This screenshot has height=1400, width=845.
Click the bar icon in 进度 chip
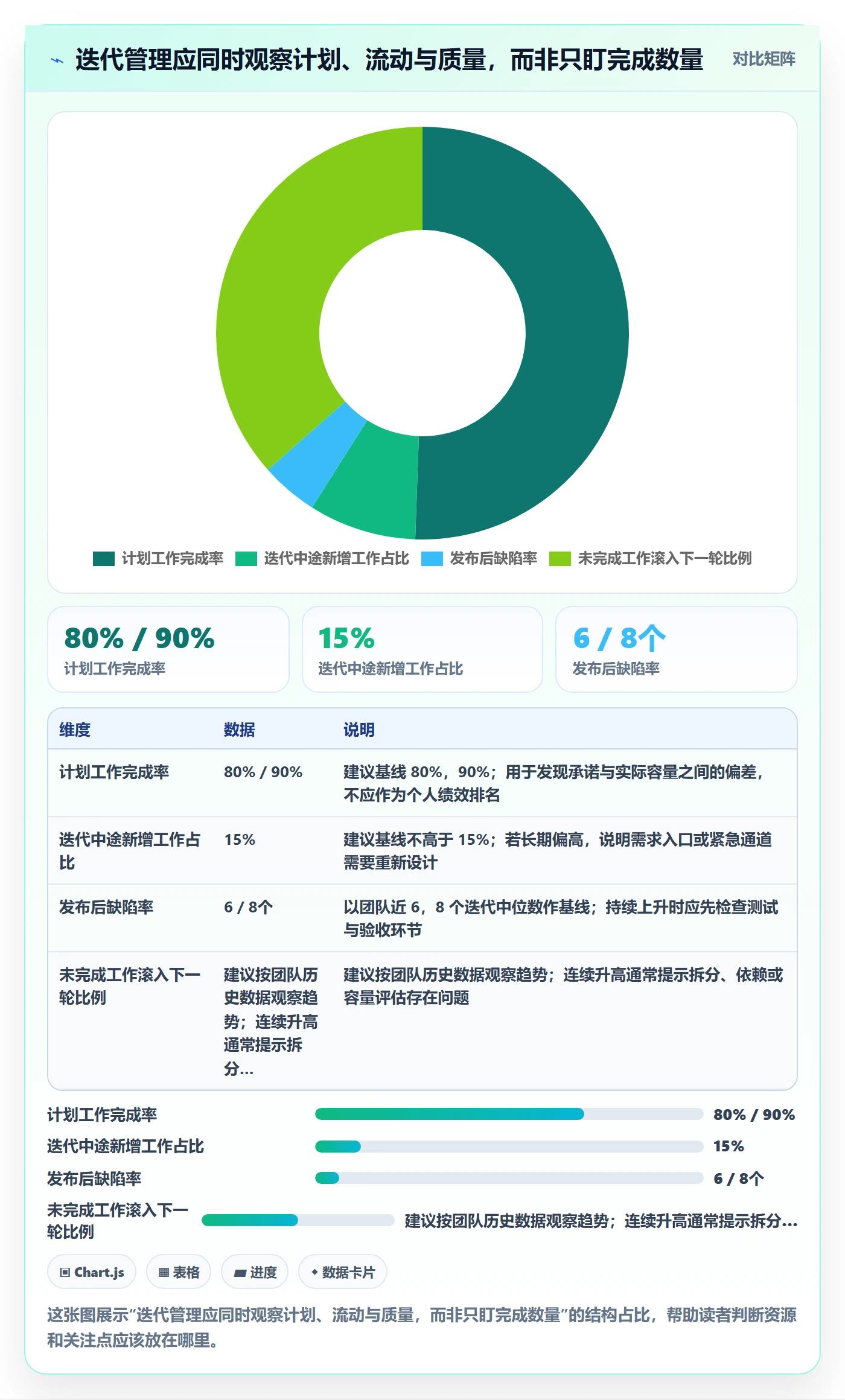(240, 1273)
